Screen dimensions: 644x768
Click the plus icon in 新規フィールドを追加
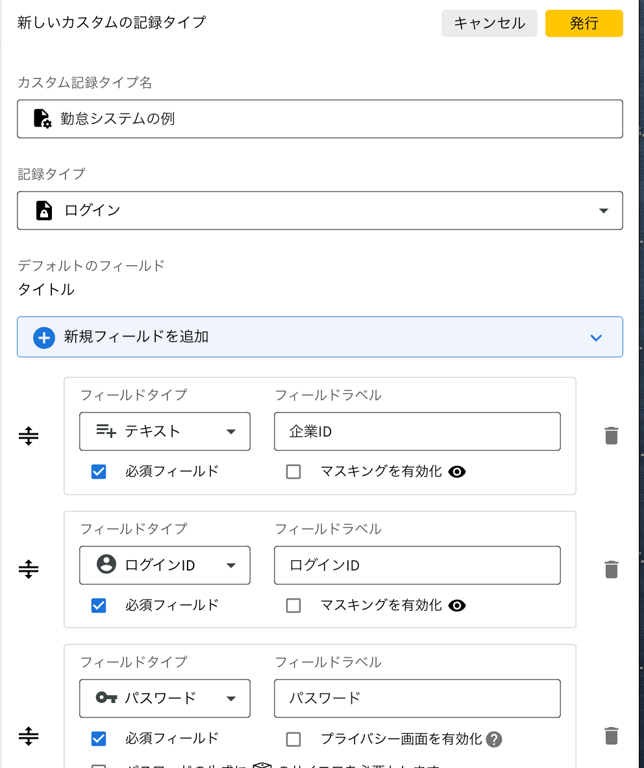click(44, 337)
